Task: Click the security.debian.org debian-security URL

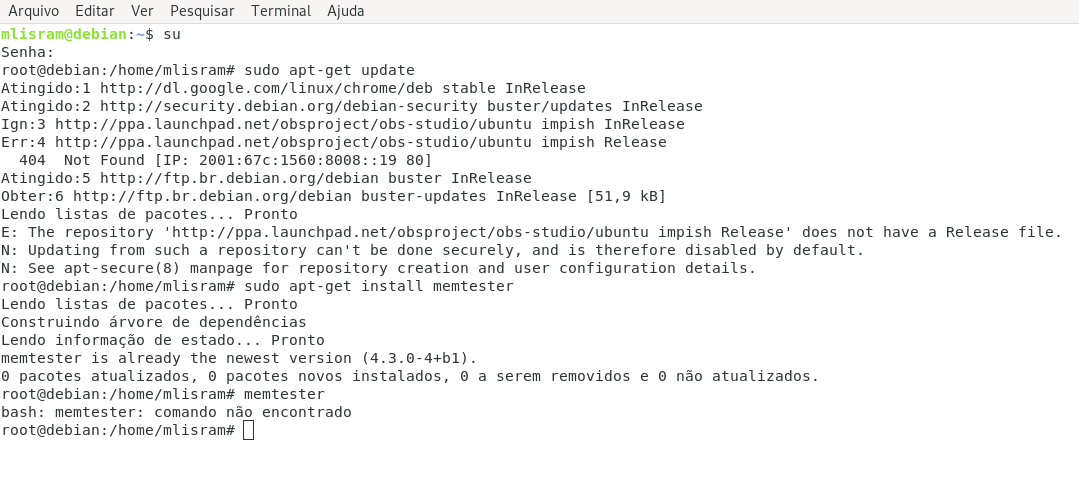Action: [288, 106]
